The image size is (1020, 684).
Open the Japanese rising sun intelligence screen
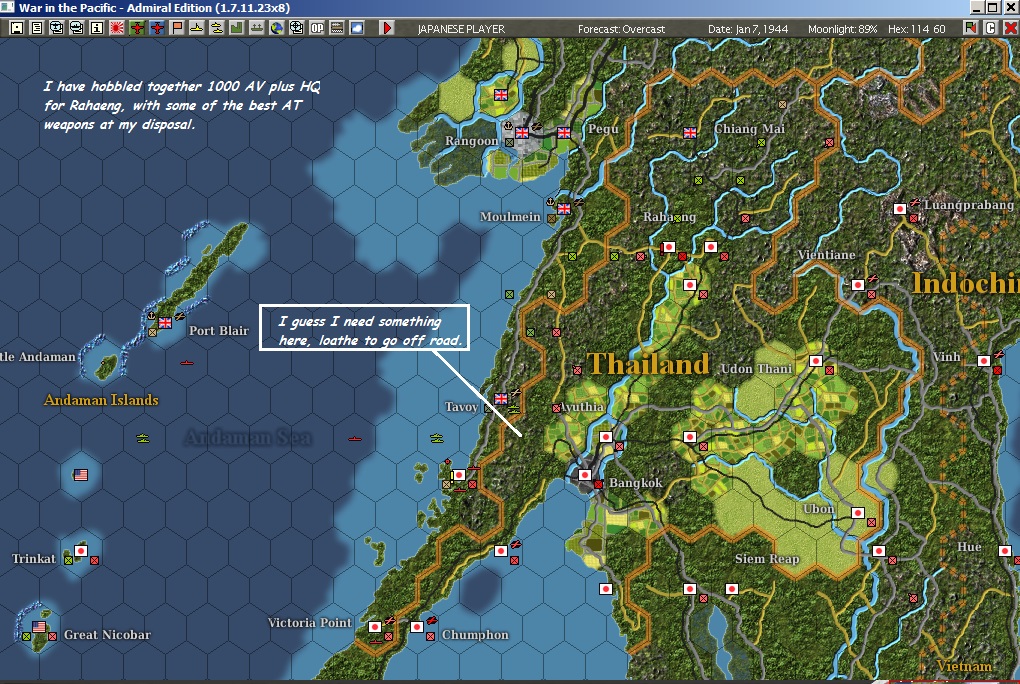[x=117, y=28]
